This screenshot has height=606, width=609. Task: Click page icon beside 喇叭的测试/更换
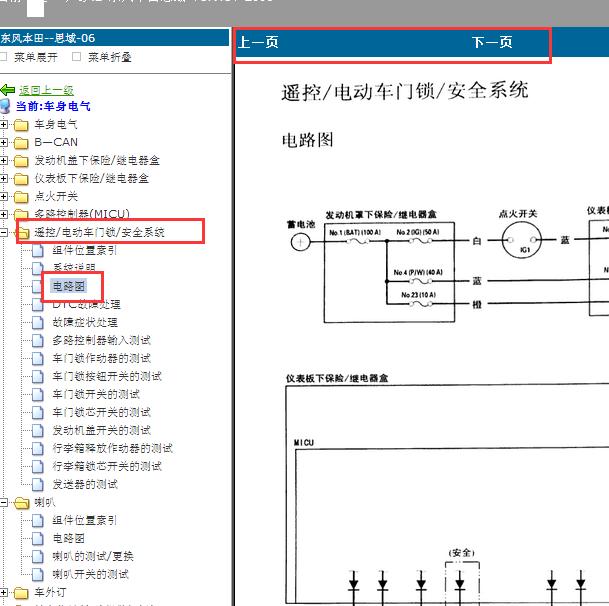38,556
